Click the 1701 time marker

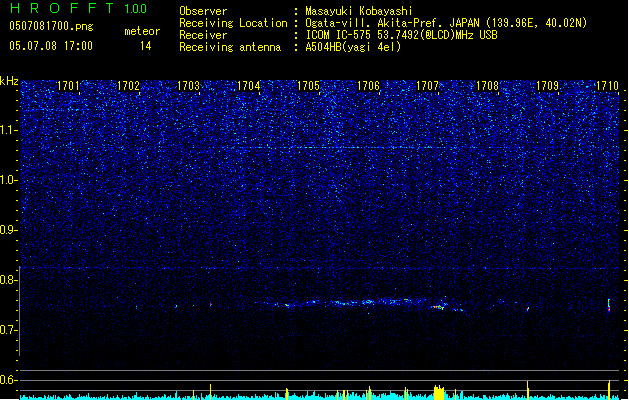(x=68, y=86)
